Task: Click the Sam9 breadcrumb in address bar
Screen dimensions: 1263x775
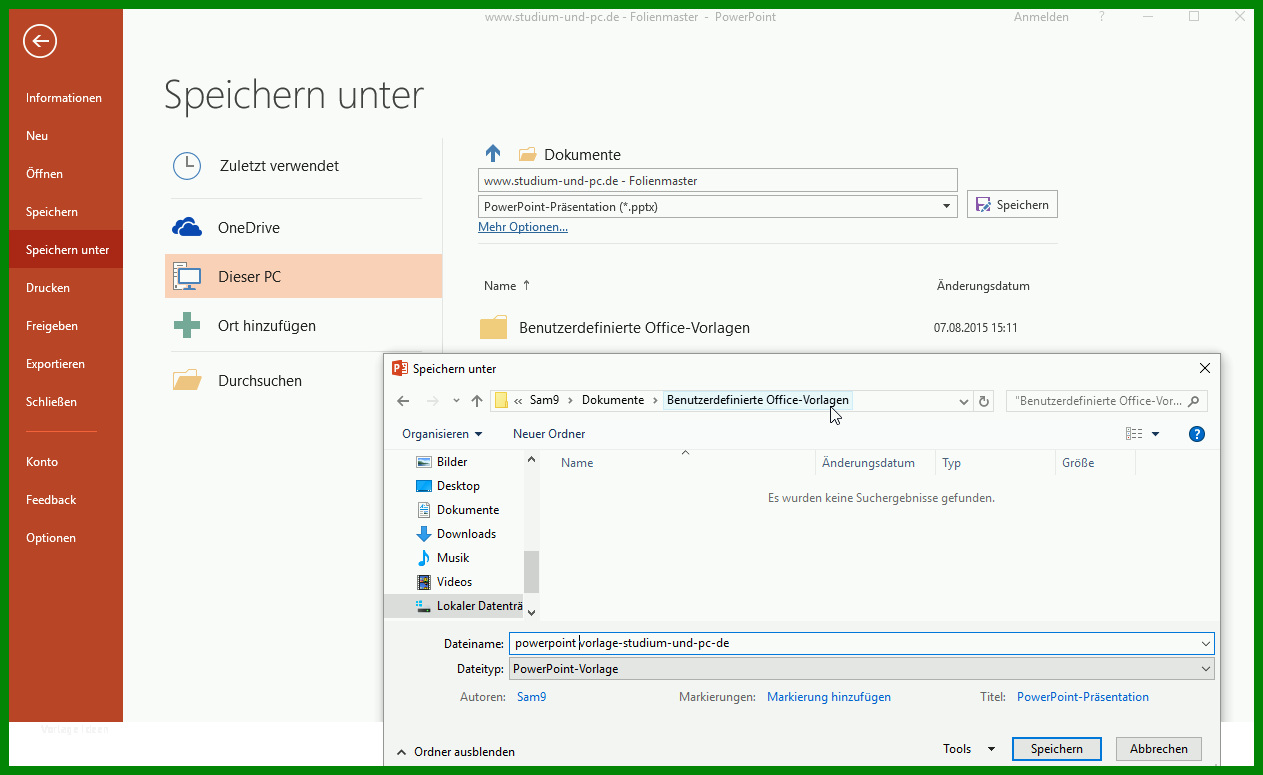Action: pyautogui.click(x=544, y=400)
